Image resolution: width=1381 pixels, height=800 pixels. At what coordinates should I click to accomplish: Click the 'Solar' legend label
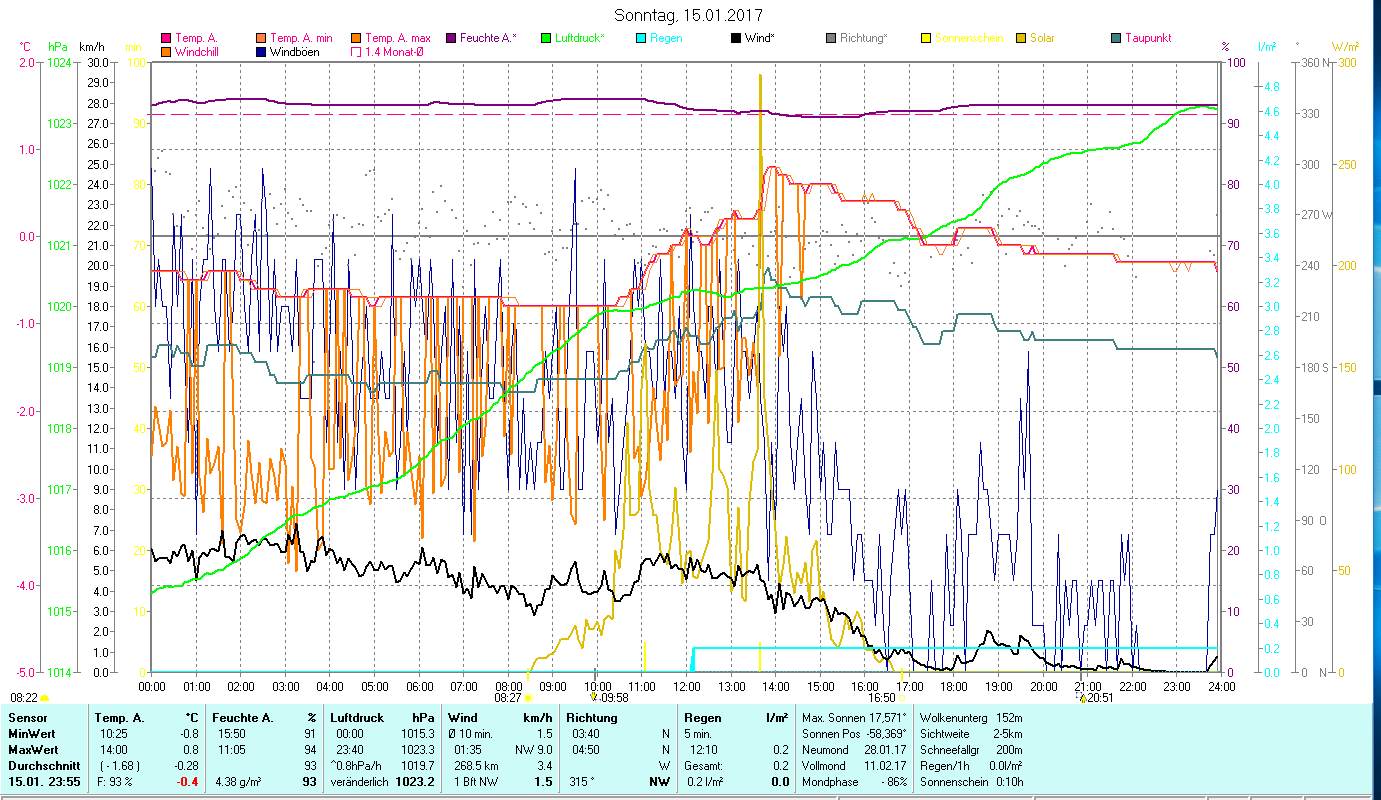[1044, 38]
